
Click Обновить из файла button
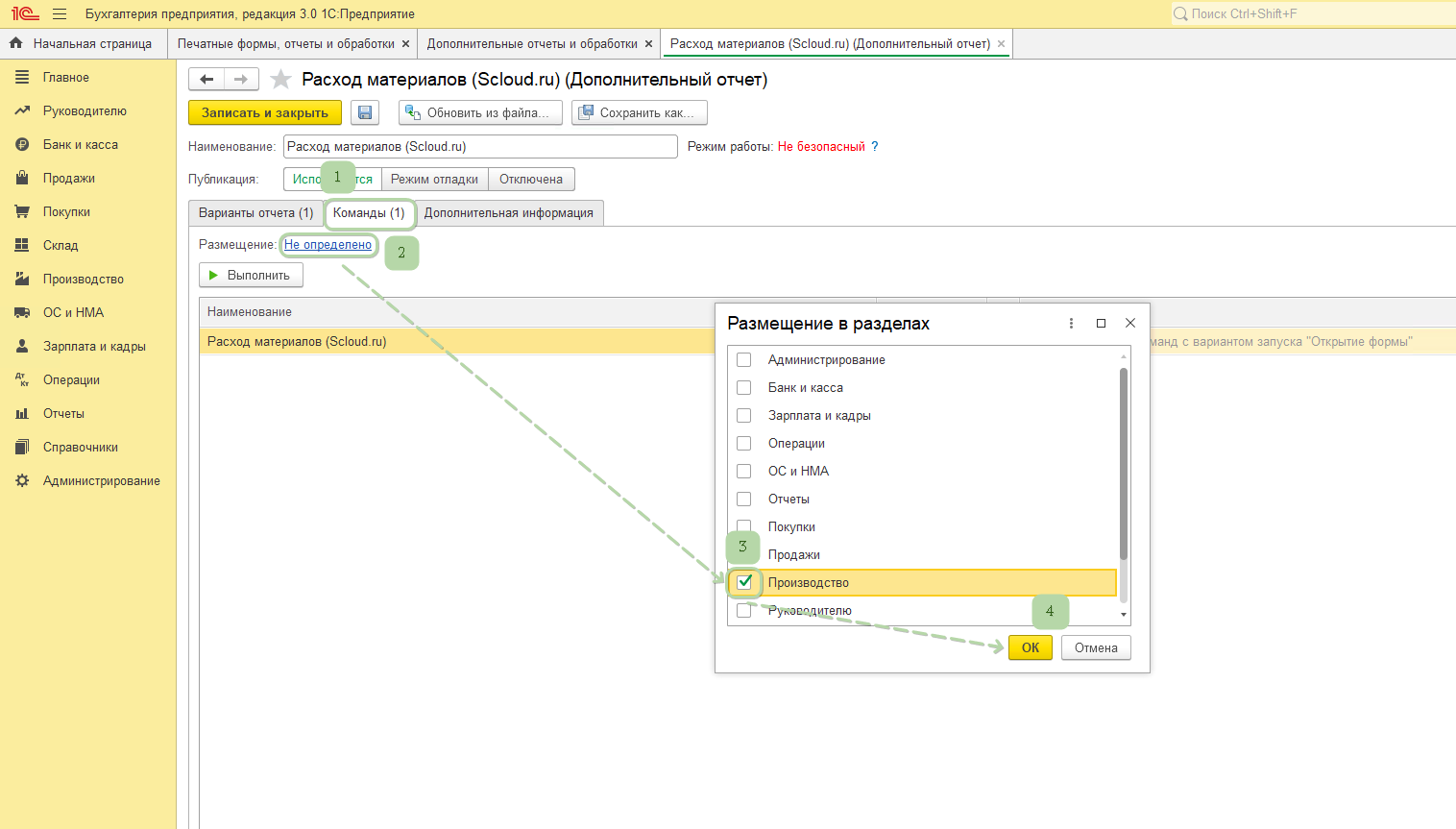coord(480,112)
